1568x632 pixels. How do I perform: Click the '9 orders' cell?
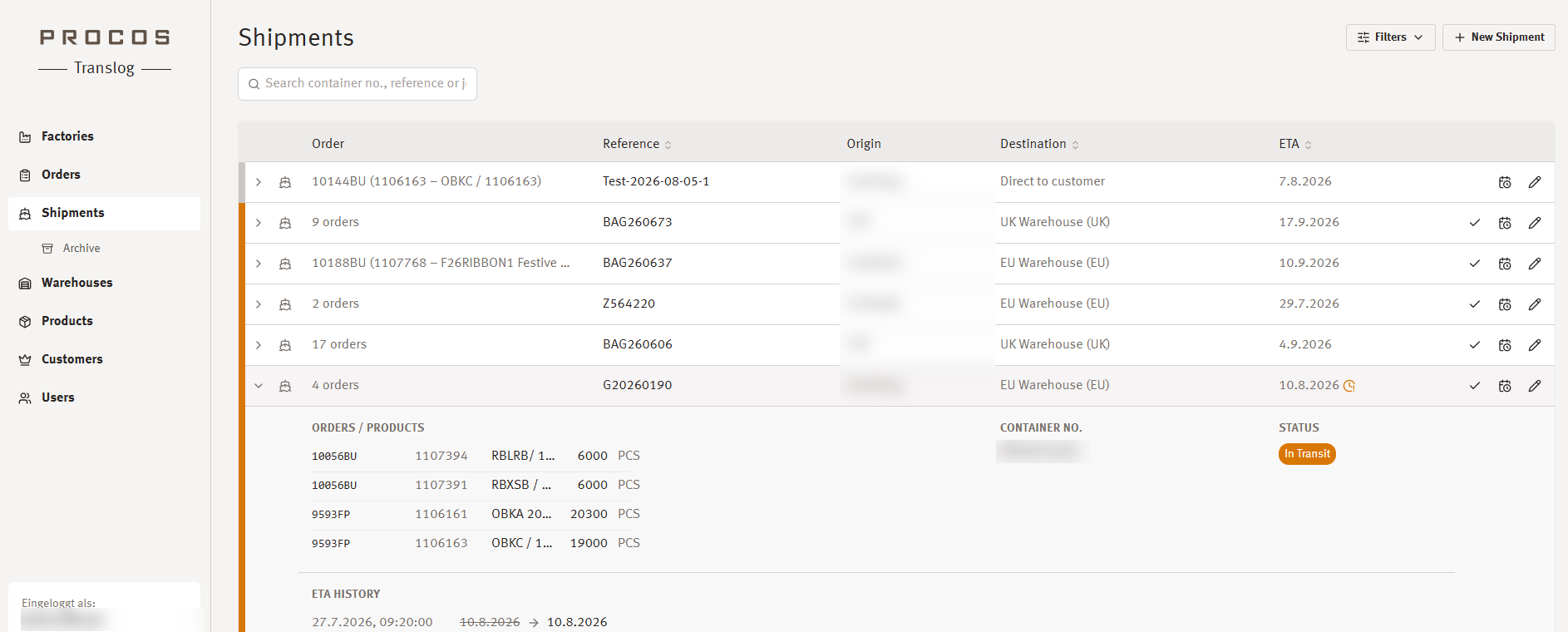[x=336, y=222]
